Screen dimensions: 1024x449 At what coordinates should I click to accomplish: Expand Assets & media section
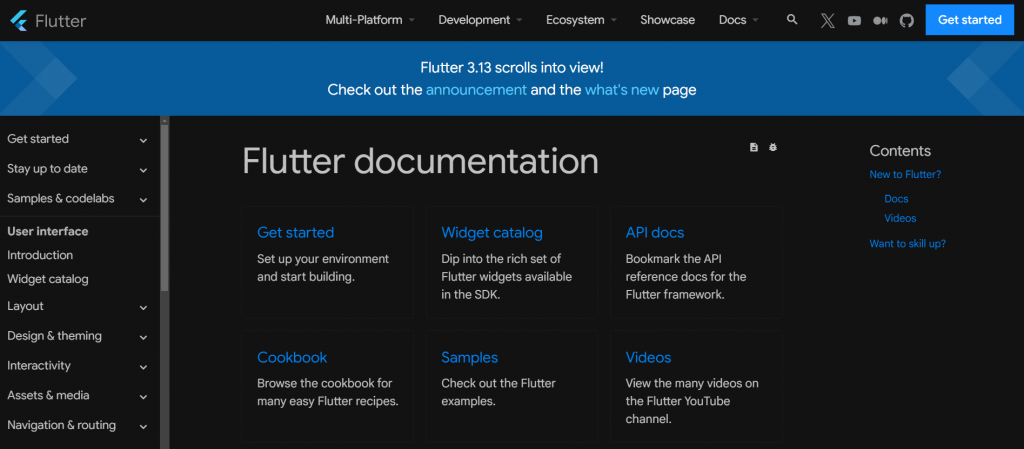78,395
